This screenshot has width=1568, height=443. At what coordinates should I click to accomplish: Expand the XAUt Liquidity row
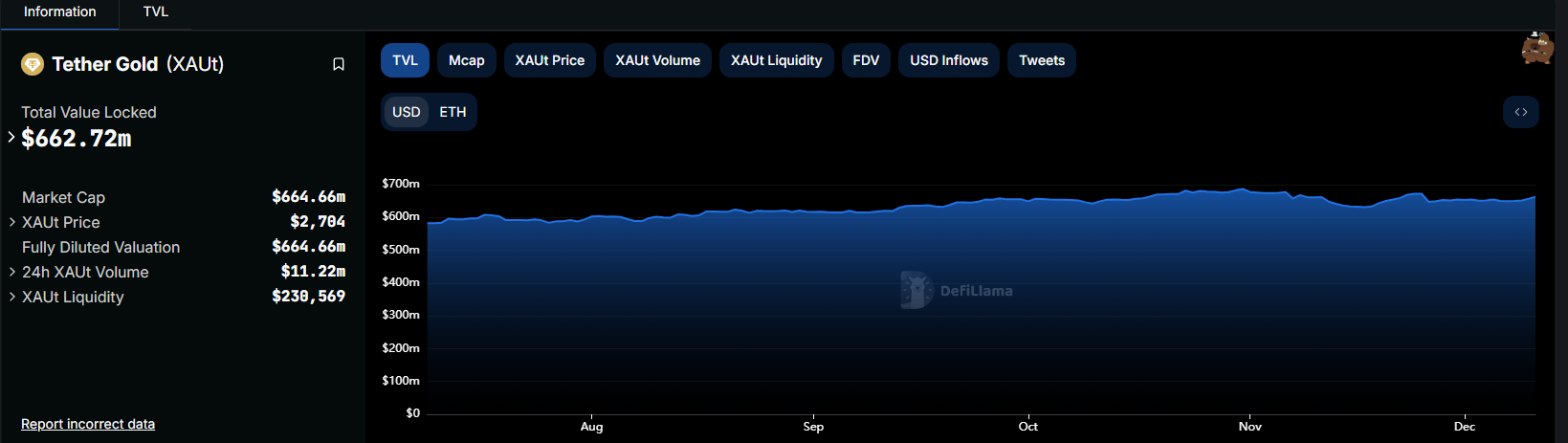(x=11, y=297)
